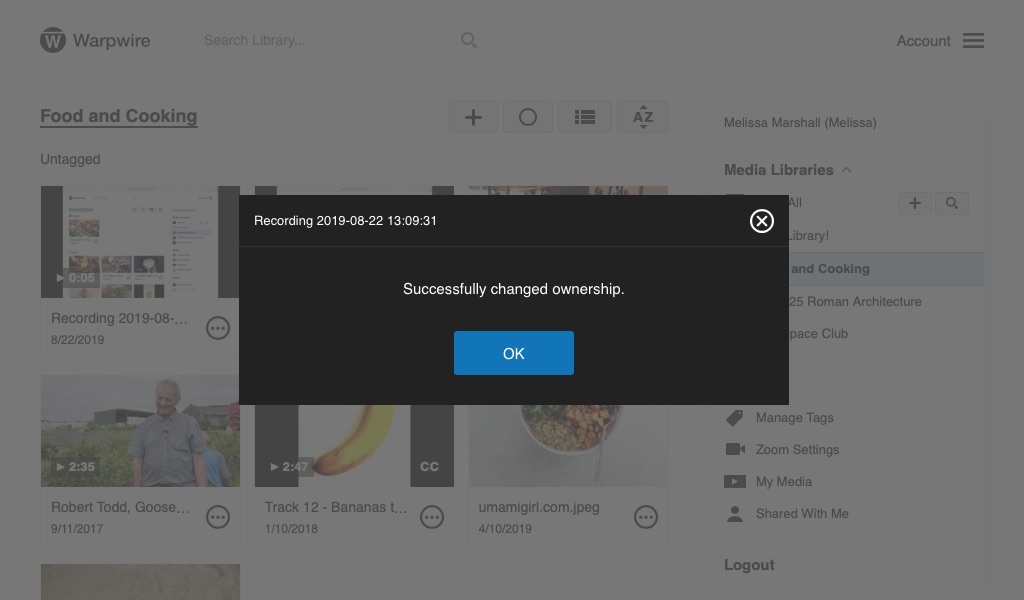Click the dialog title Recording 2019-08-22 13:09:31
1024x600 pixels.
(345, 221)
